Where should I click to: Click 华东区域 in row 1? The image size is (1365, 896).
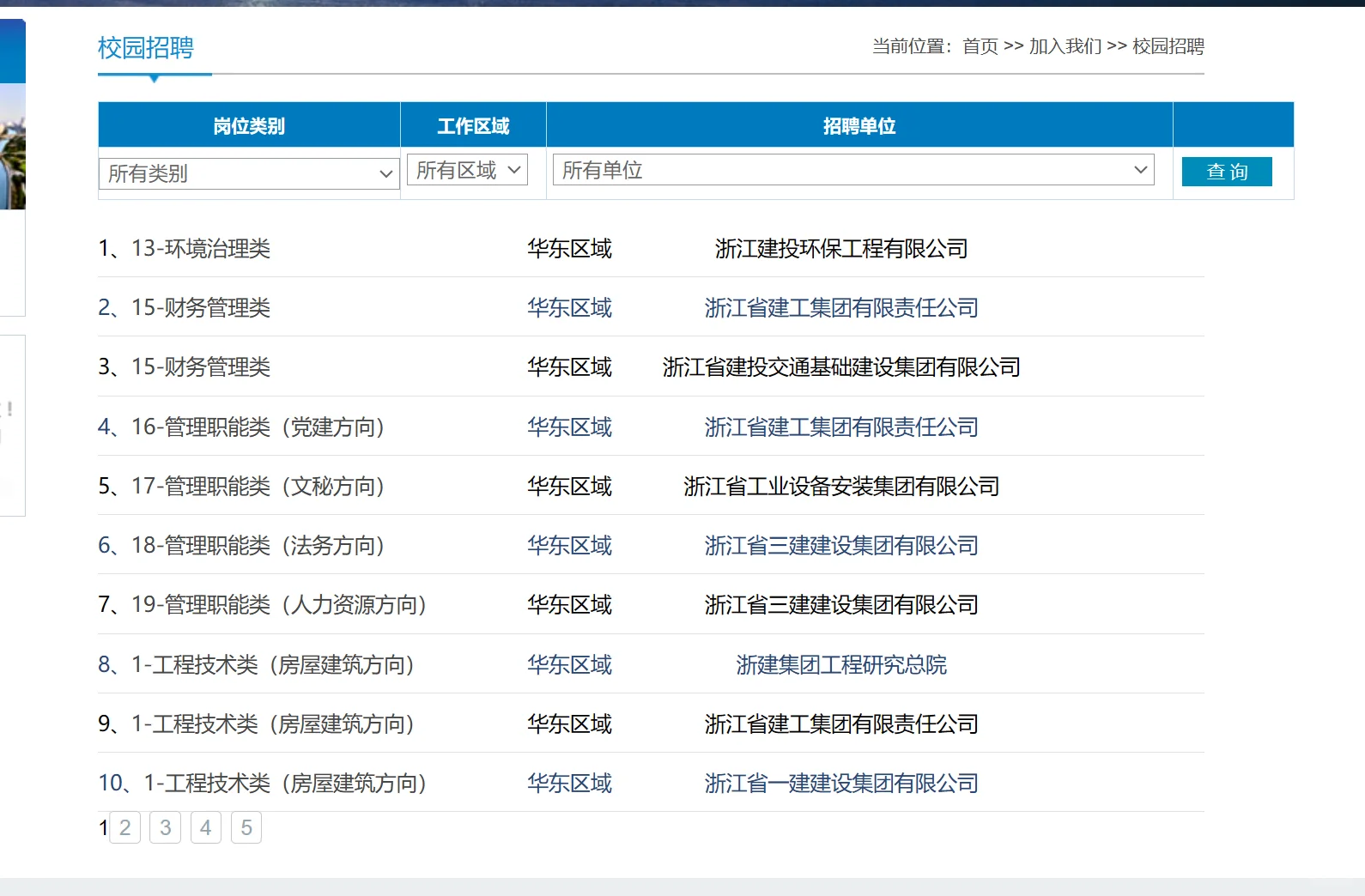pyautogui.click(x=570, y=249)
